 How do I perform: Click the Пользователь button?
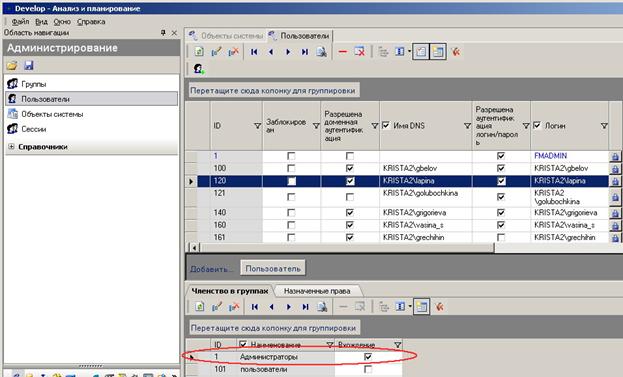pos(273,269)
